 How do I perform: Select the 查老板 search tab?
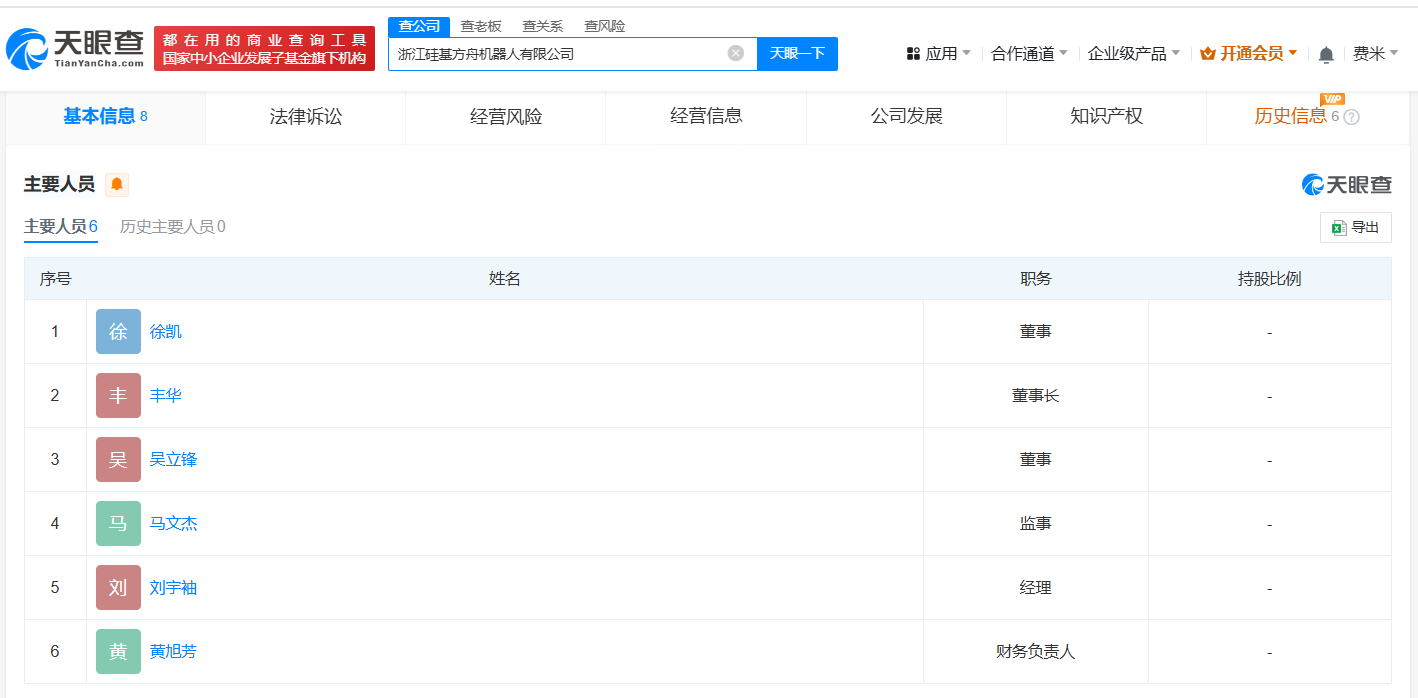pyautogui.click(x=481, y=26)
